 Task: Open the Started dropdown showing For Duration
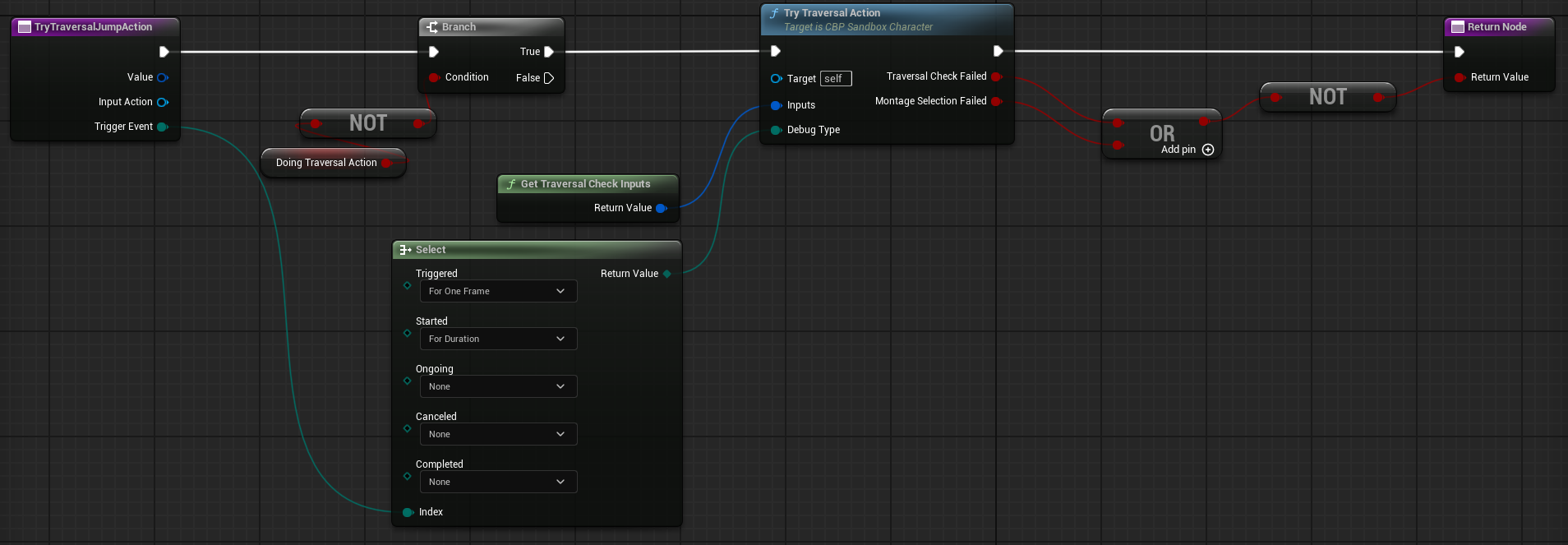pos(498,339)
